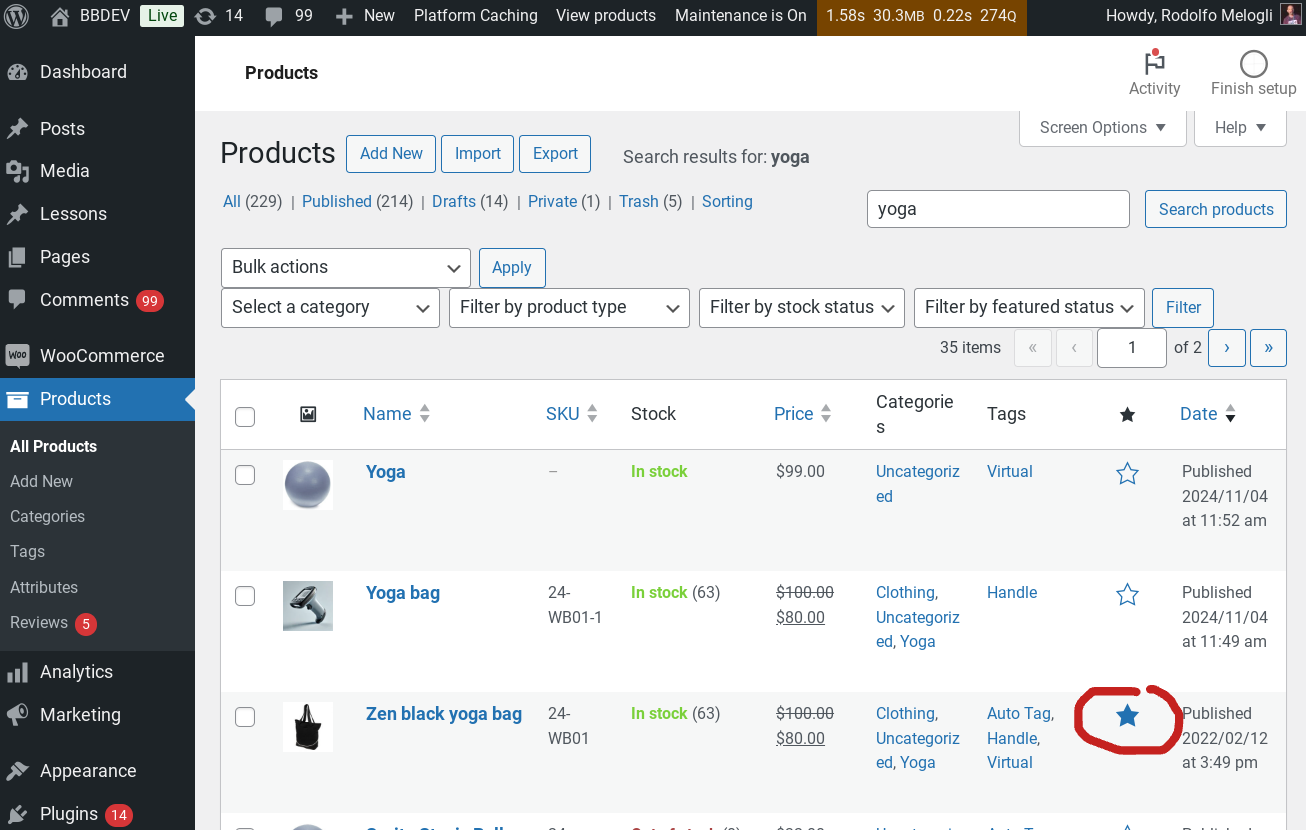Click the WordPress logo icon
1306x830 pixels.
17,16
